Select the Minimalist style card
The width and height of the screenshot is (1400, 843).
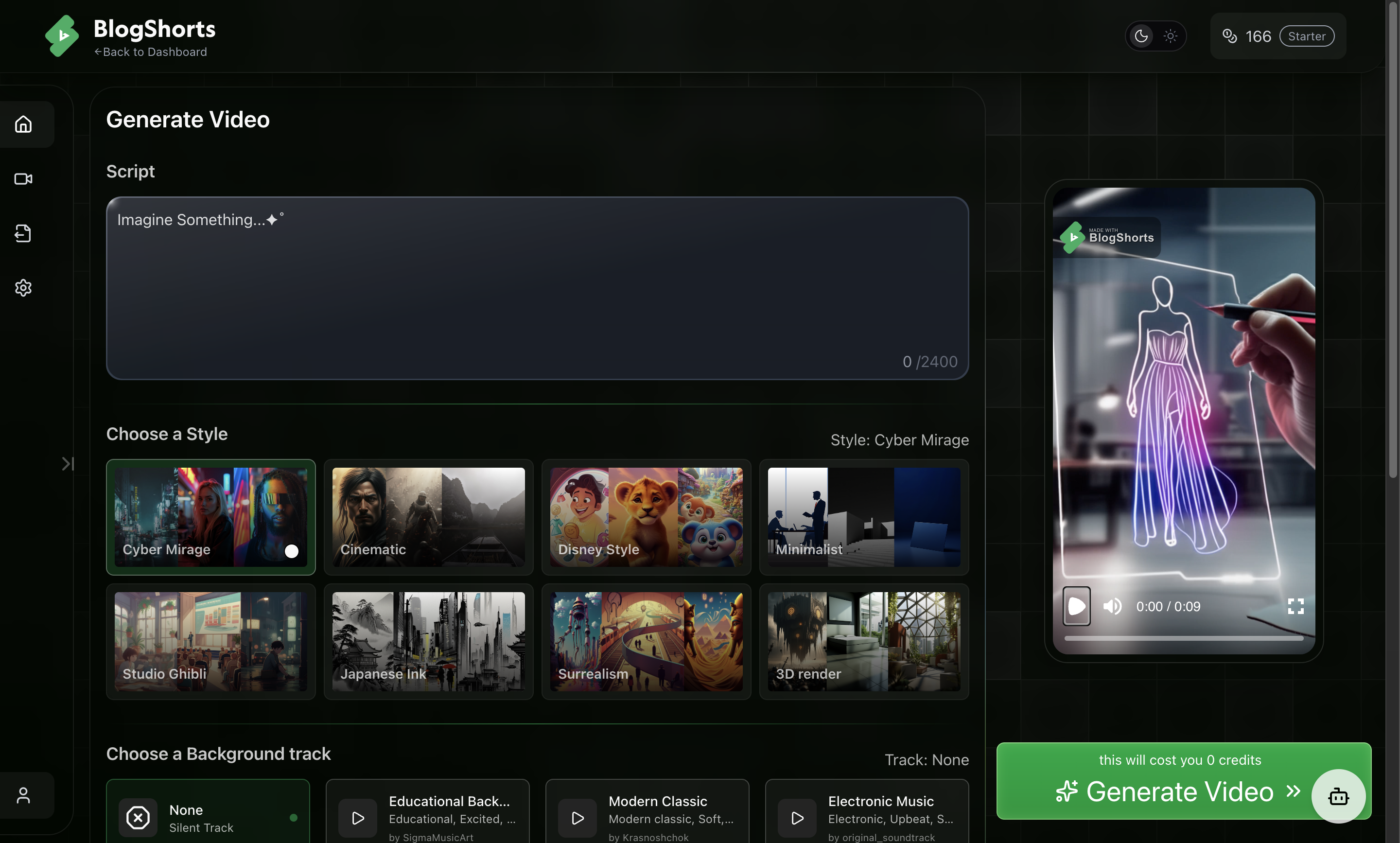click(x=864, y=517)
